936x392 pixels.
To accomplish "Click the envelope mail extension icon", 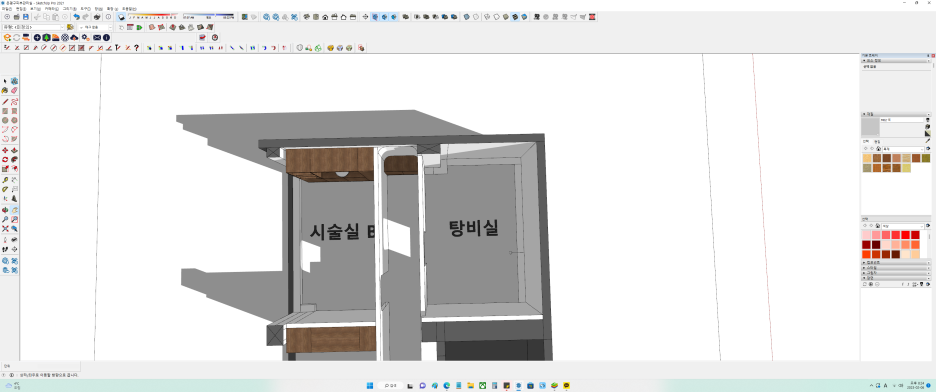I will click(x=97, y=38).
